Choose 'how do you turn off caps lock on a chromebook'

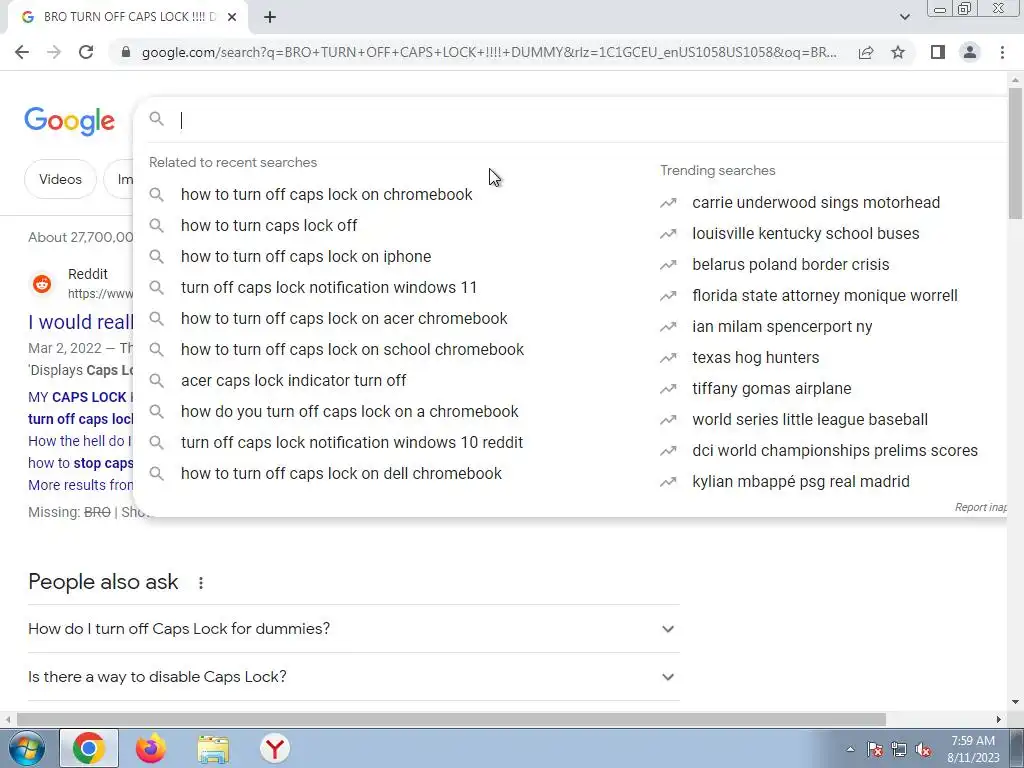tap(349, 411)
